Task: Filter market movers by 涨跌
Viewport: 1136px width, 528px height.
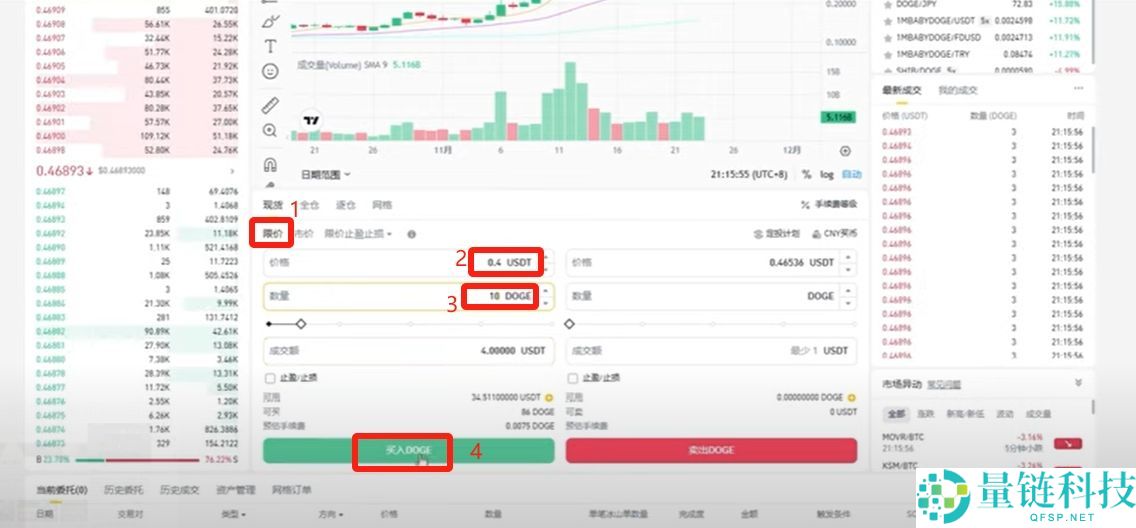Action: pos(926,414)
